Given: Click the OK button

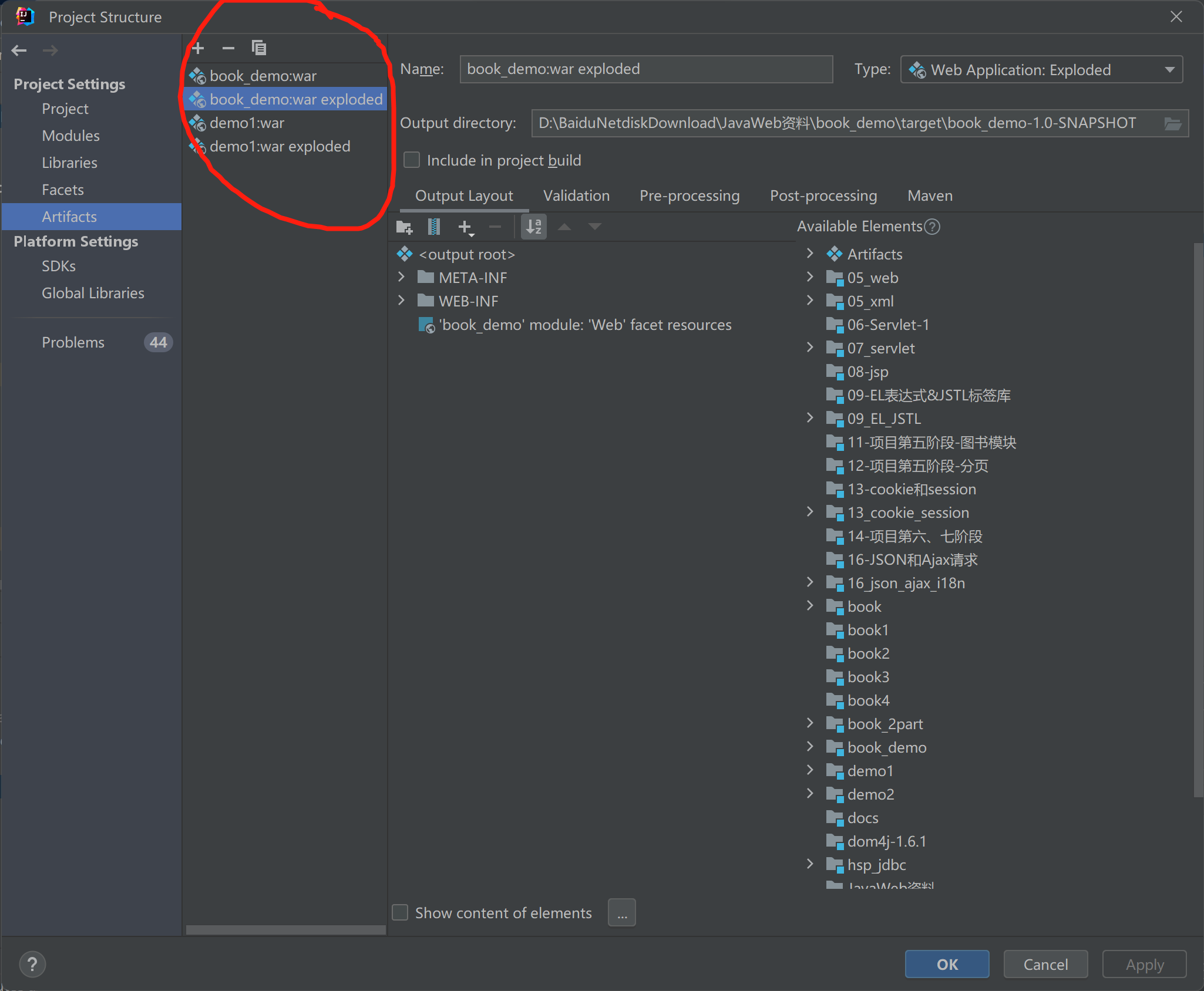Looking at the screenshot, I should [947, 964].
